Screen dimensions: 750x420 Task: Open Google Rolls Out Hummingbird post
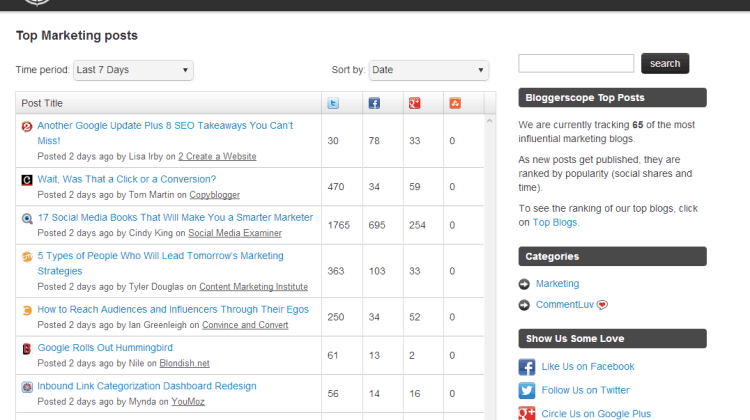tap(105, 348)
